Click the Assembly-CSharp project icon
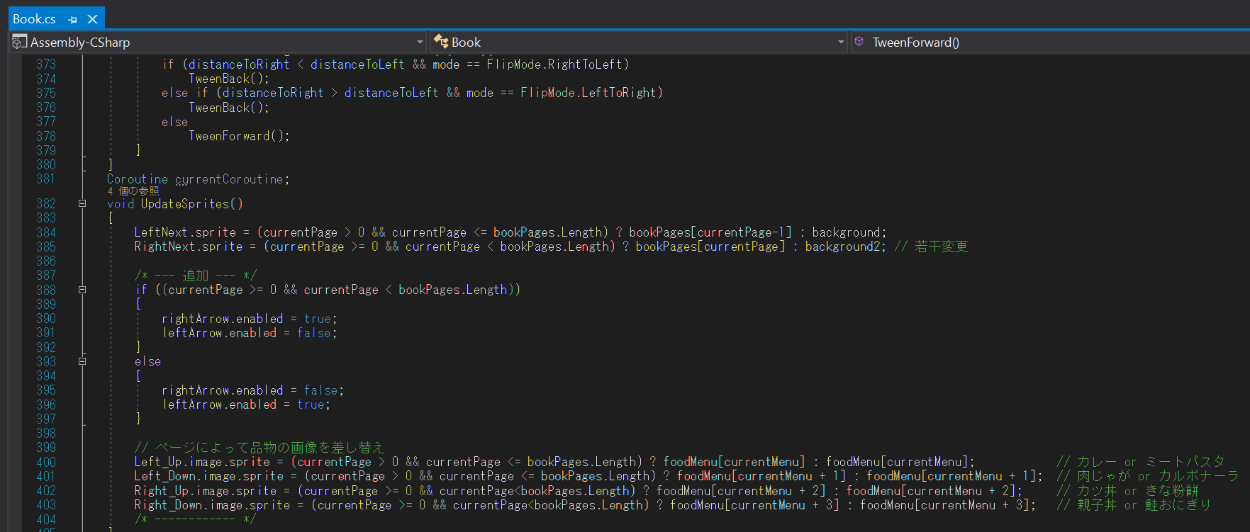Image resolution: width=1250 pixels, height=532 pixels. coord(19,42)
